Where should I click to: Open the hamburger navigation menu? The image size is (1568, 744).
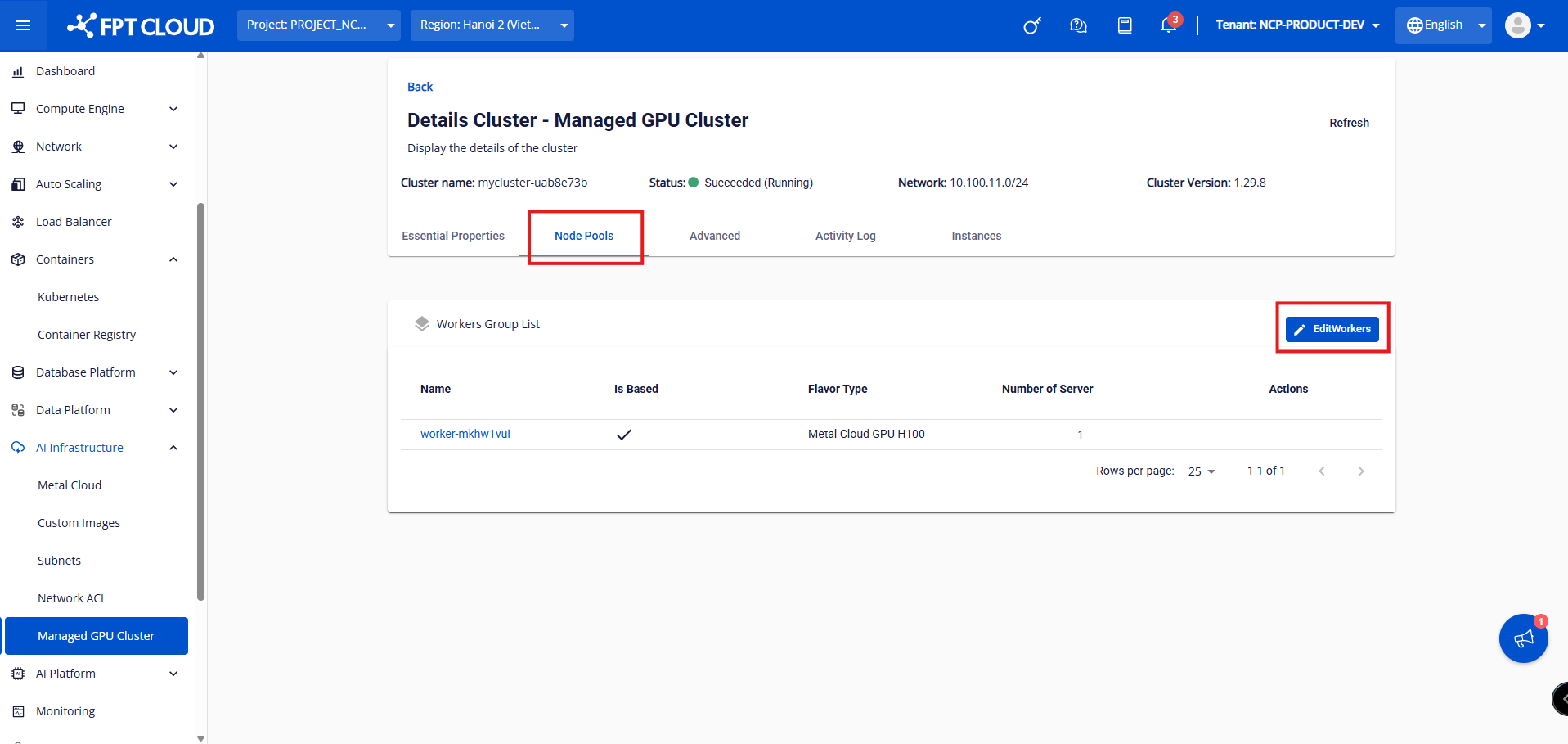[x=23, y=25]
